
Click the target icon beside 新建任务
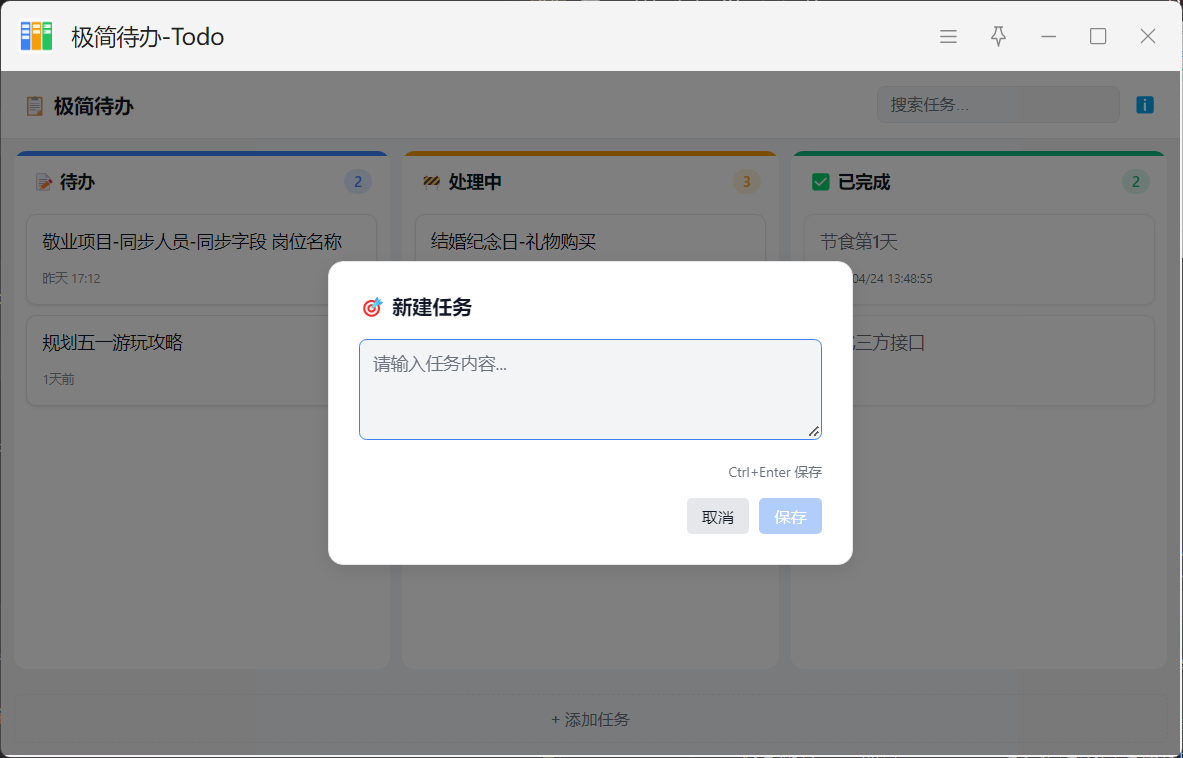click(372, 308)
